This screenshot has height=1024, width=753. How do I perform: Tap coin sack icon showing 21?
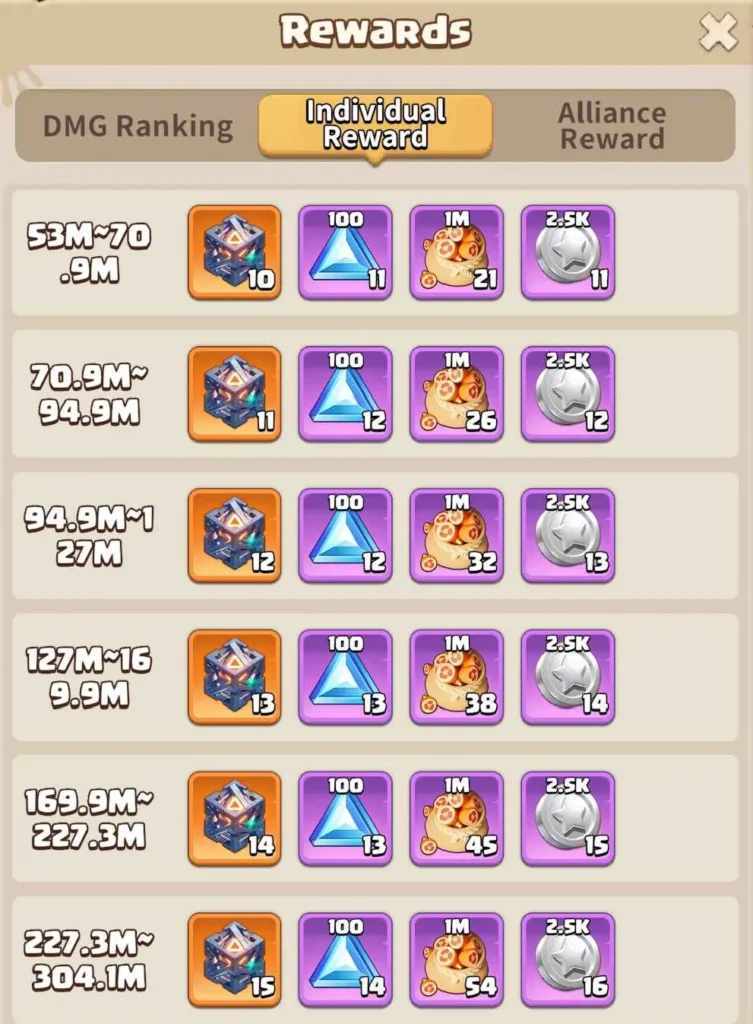coord(457,253)
